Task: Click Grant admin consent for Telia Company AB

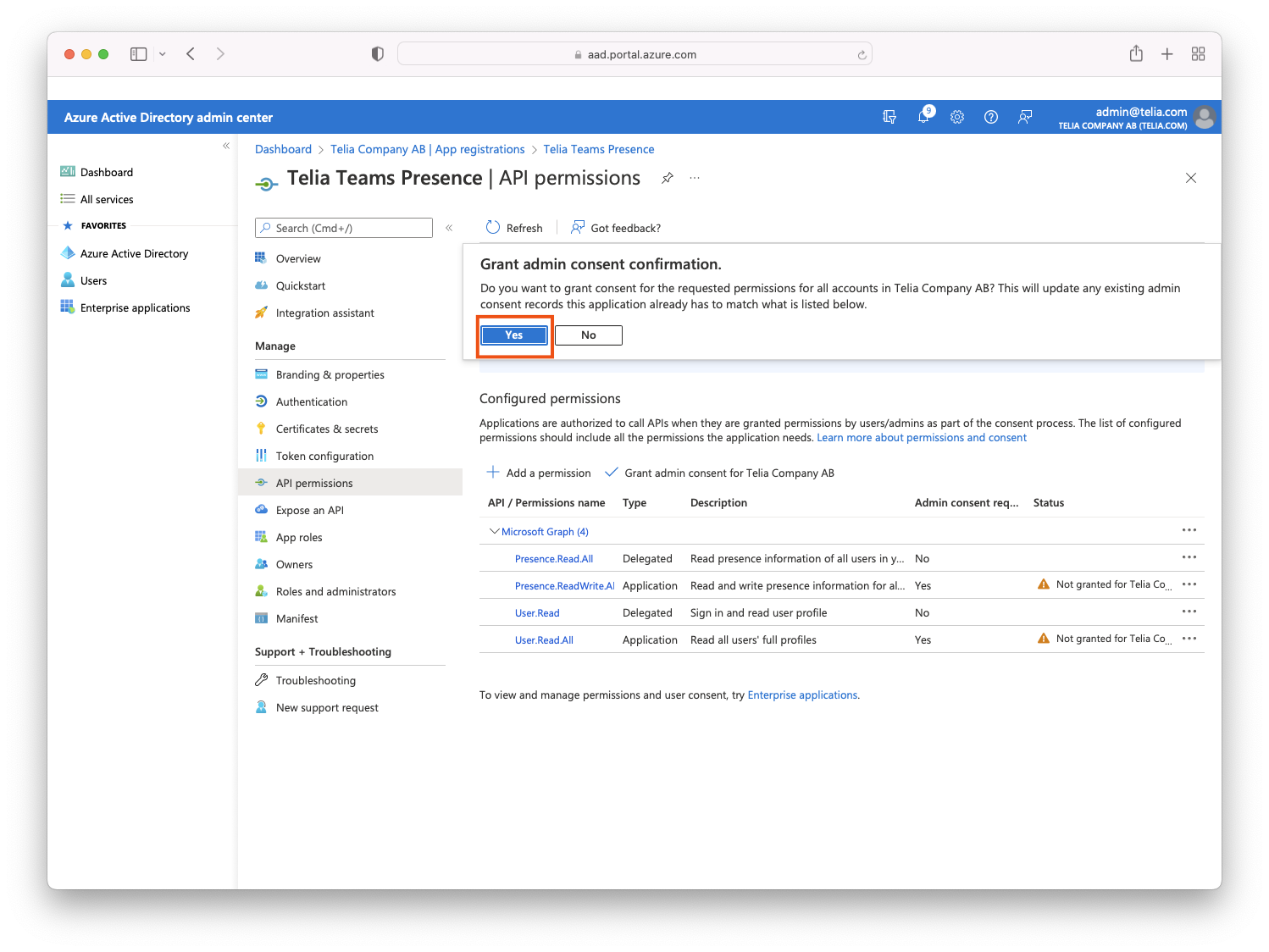Action: pos(719,473)
